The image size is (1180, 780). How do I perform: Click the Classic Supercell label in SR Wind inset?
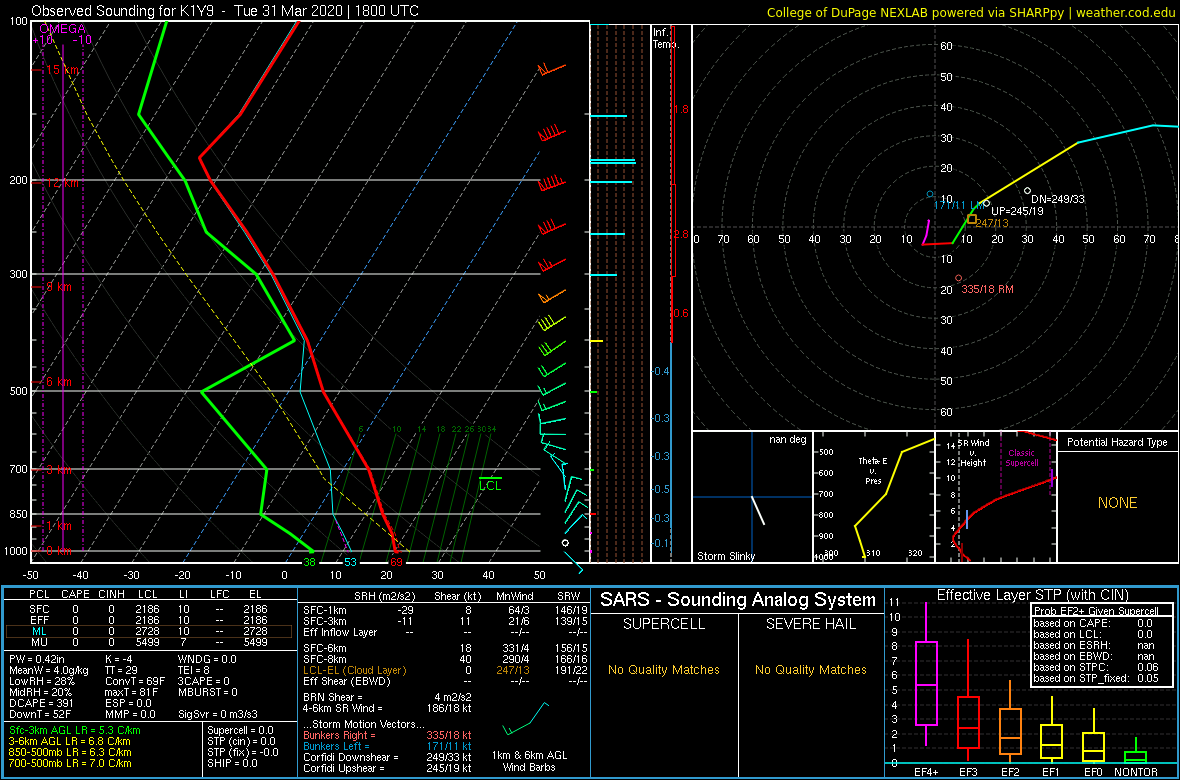click(1020, 459)
